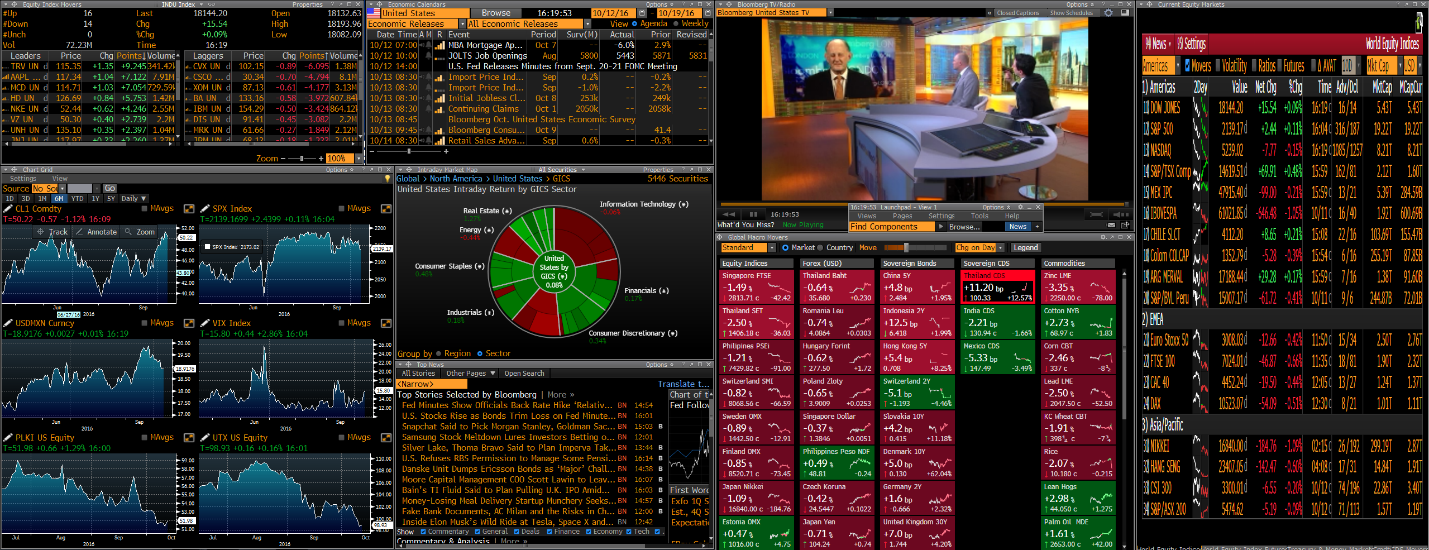Image resolution: width=1429 pixels, height=550 pixels.
Task: Open the Mkt Cap dropdown
Action: point(1400,65)
